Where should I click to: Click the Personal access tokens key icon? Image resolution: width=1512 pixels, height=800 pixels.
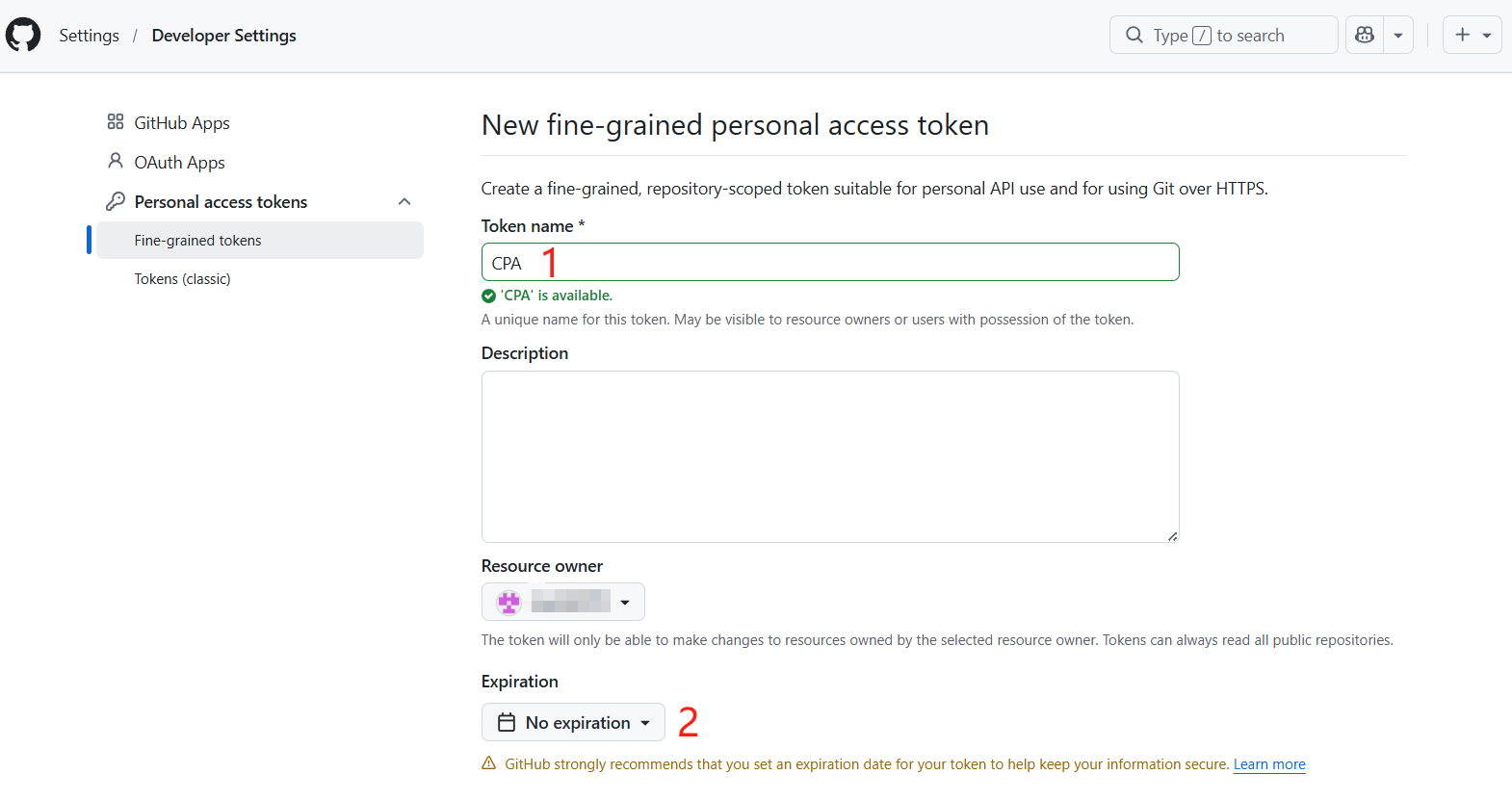point(116,201)
